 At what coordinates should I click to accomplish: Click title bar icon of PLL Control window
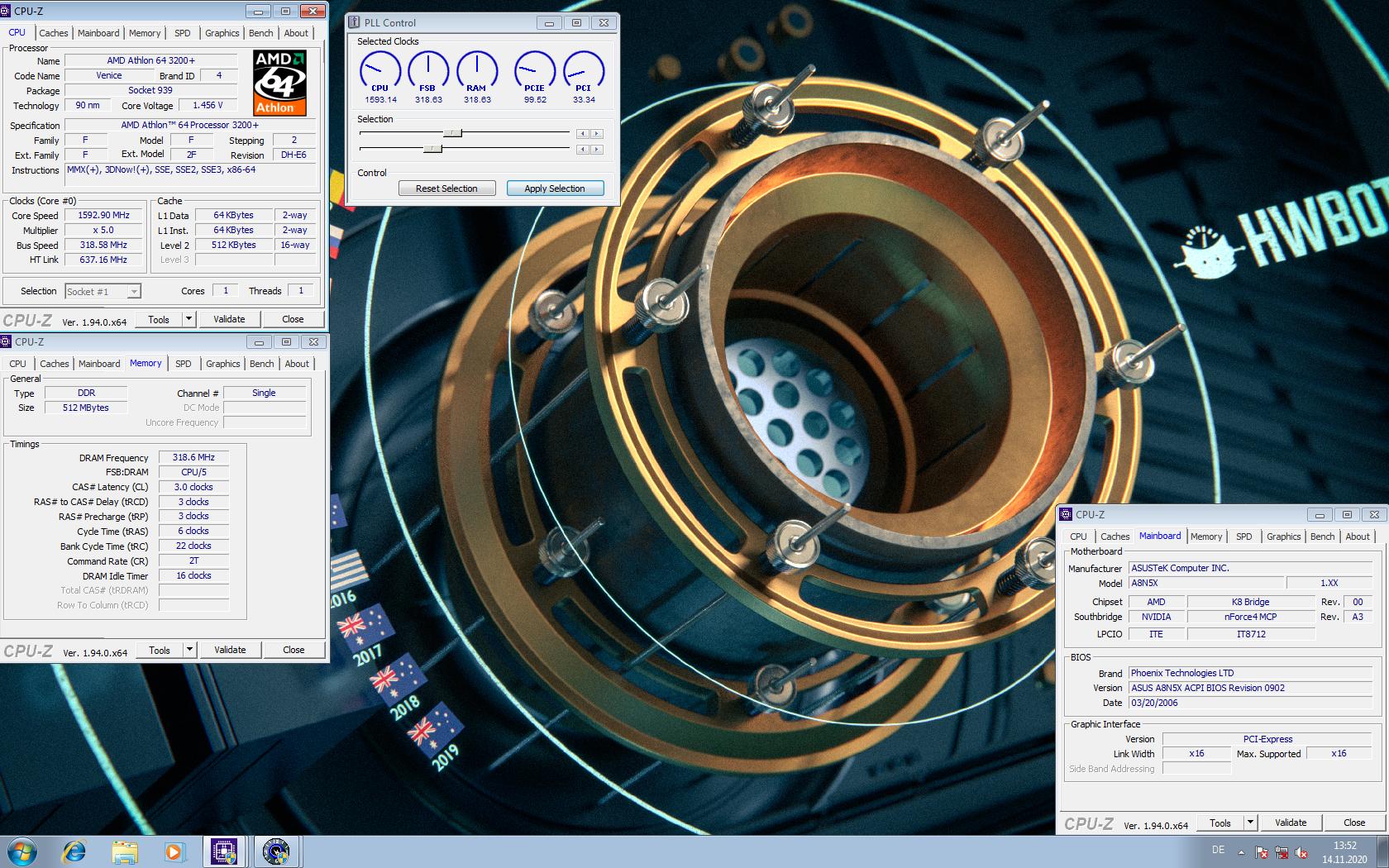355,22
